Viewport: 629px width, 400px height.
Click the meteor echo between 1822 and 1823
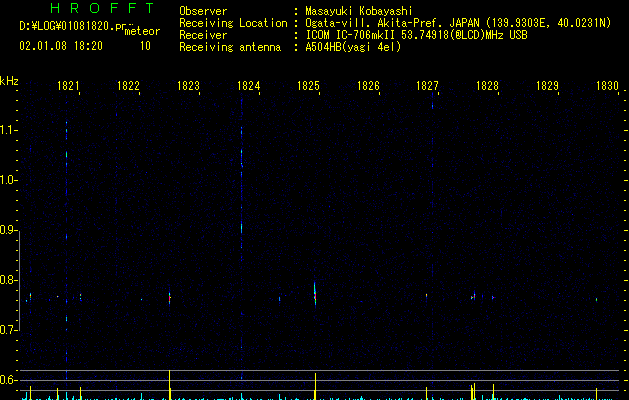pos(170,298)
